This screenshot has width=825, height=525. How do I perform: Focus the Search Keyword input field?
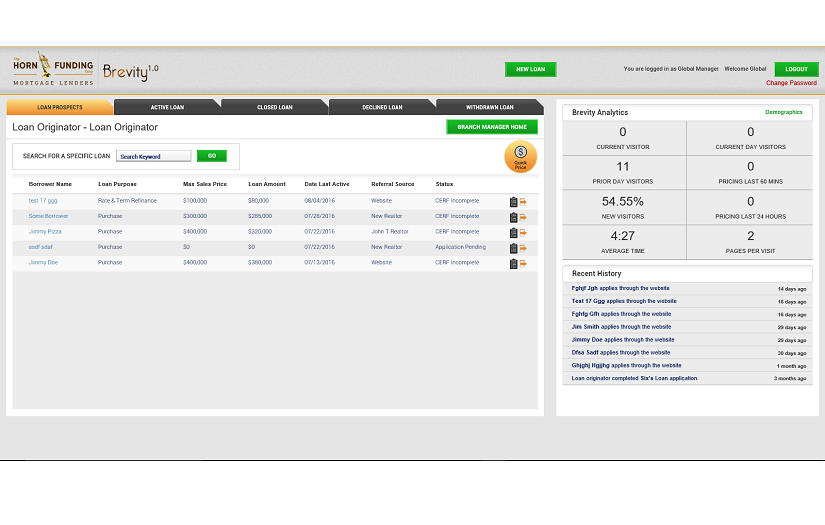[x=154, y=156]
